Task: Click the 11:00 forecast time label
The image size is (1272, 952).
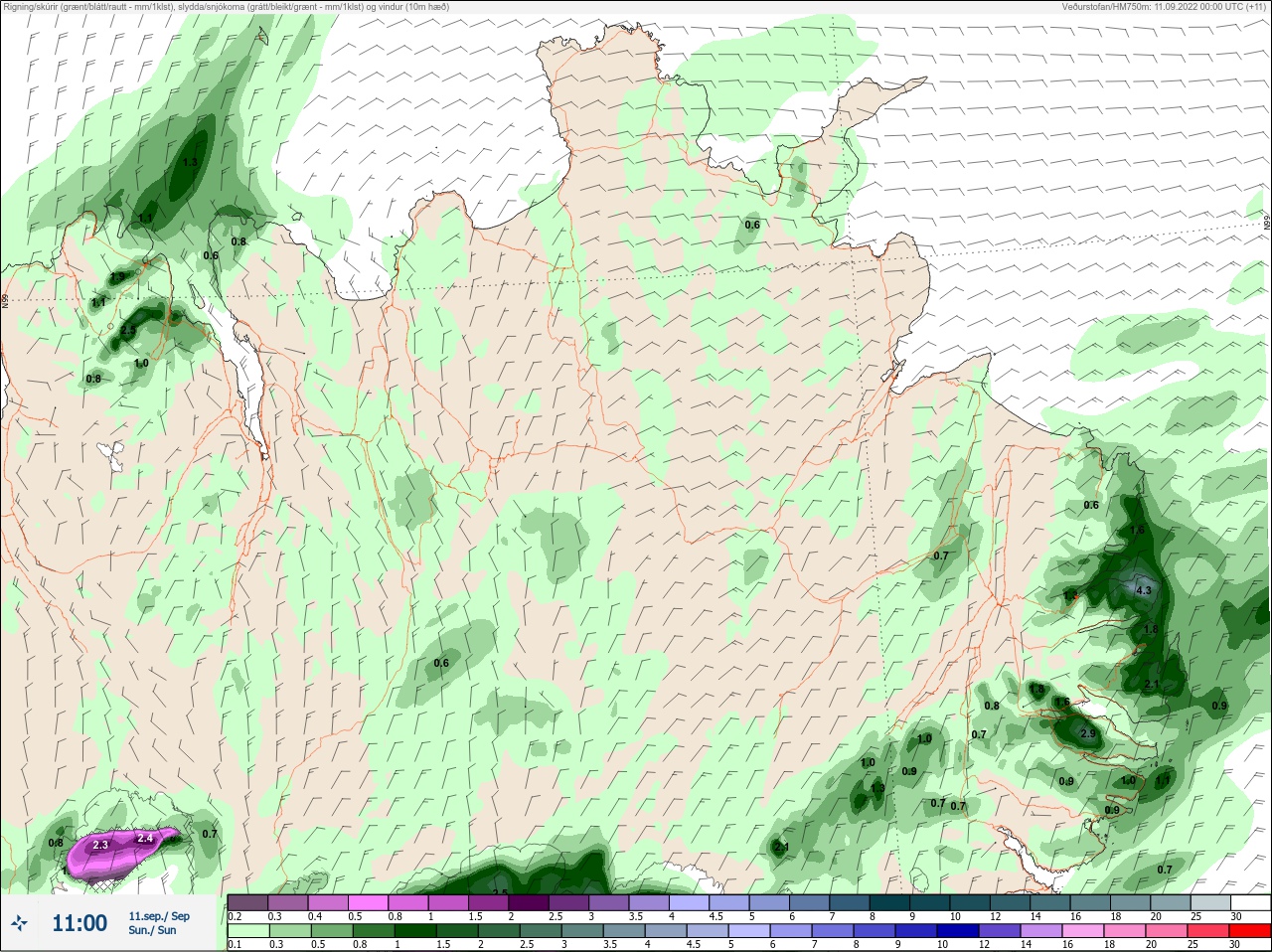Action: [x=79, y=923]
